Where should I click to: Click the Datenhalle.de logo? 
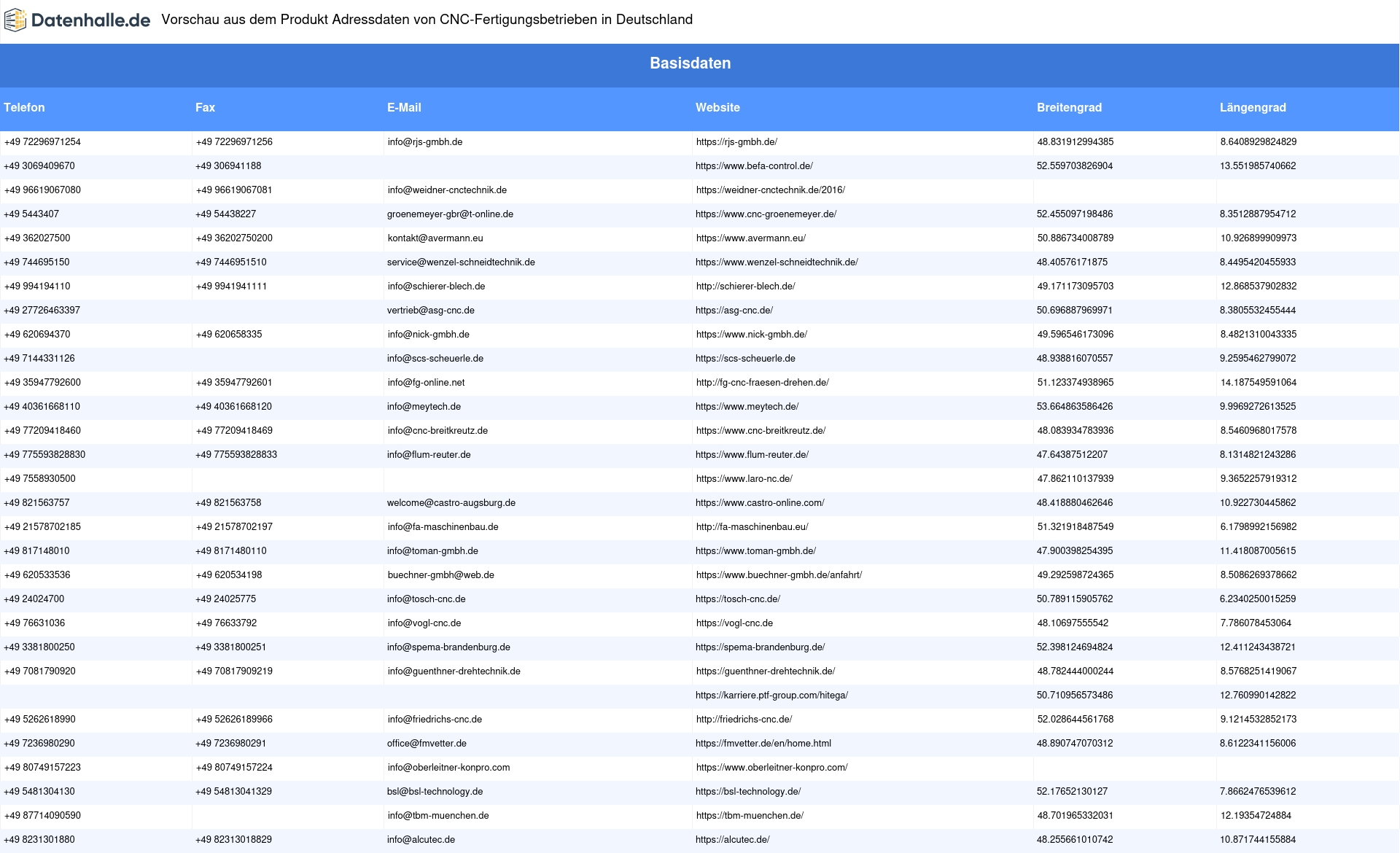[x=77, y=20]
